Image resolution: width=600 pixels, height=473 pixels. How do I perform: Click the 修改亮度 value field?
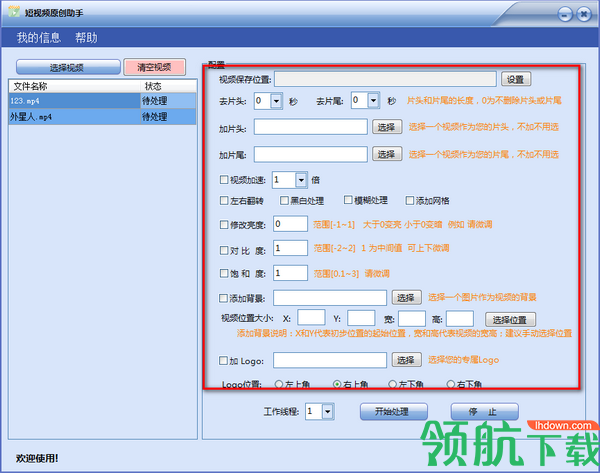coord(290,224)
